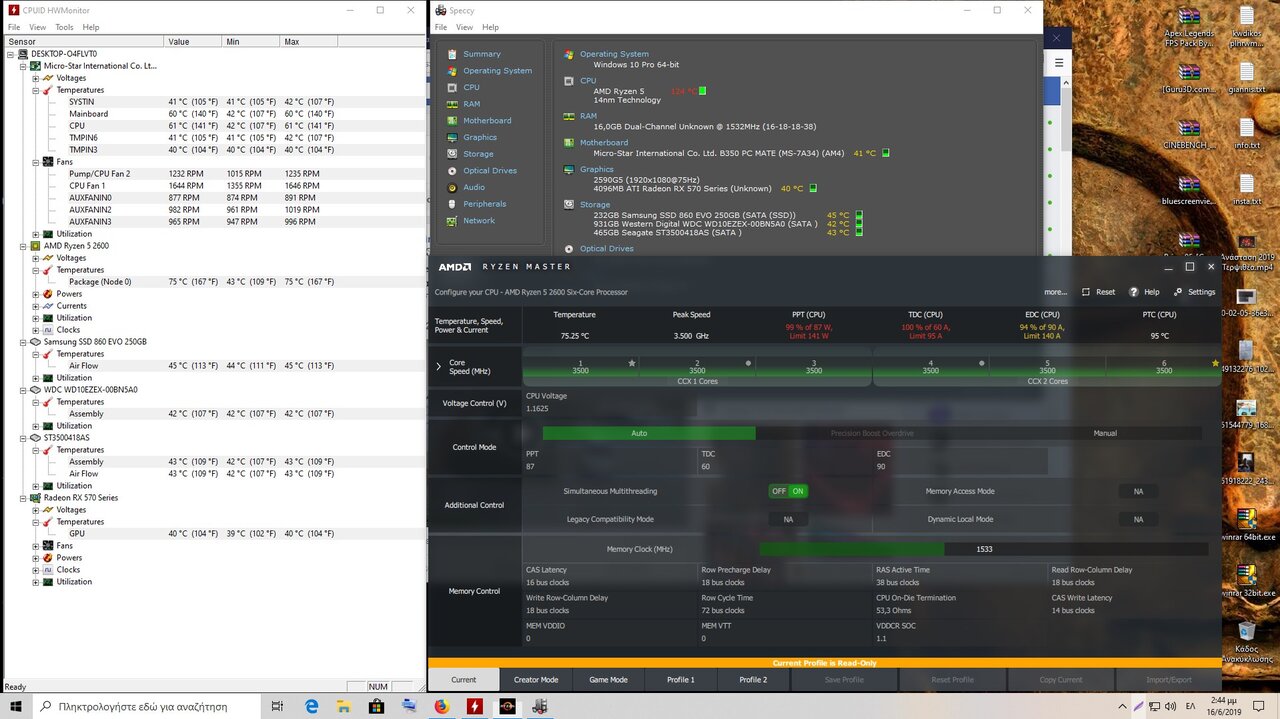
Task: Select Manual control mode
Action: (x=1105, y=433)
